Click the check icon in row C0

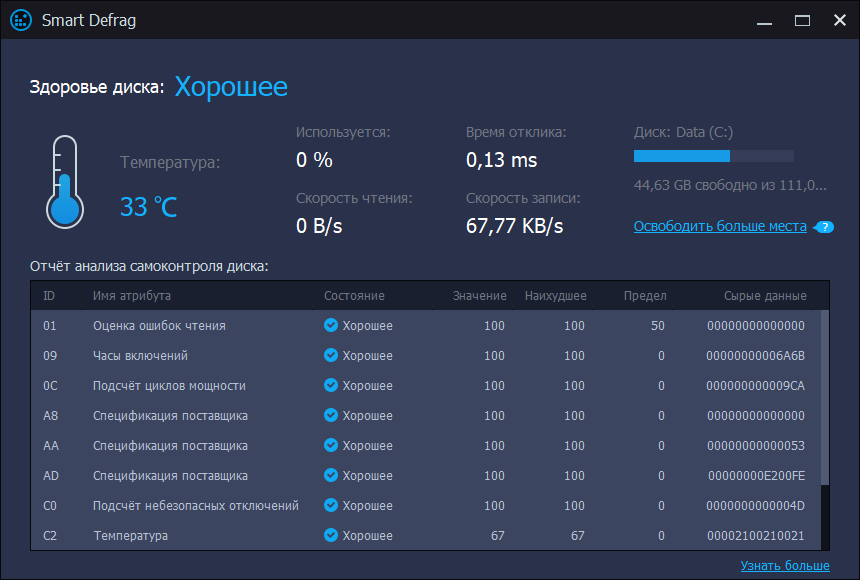pos(331,505)
